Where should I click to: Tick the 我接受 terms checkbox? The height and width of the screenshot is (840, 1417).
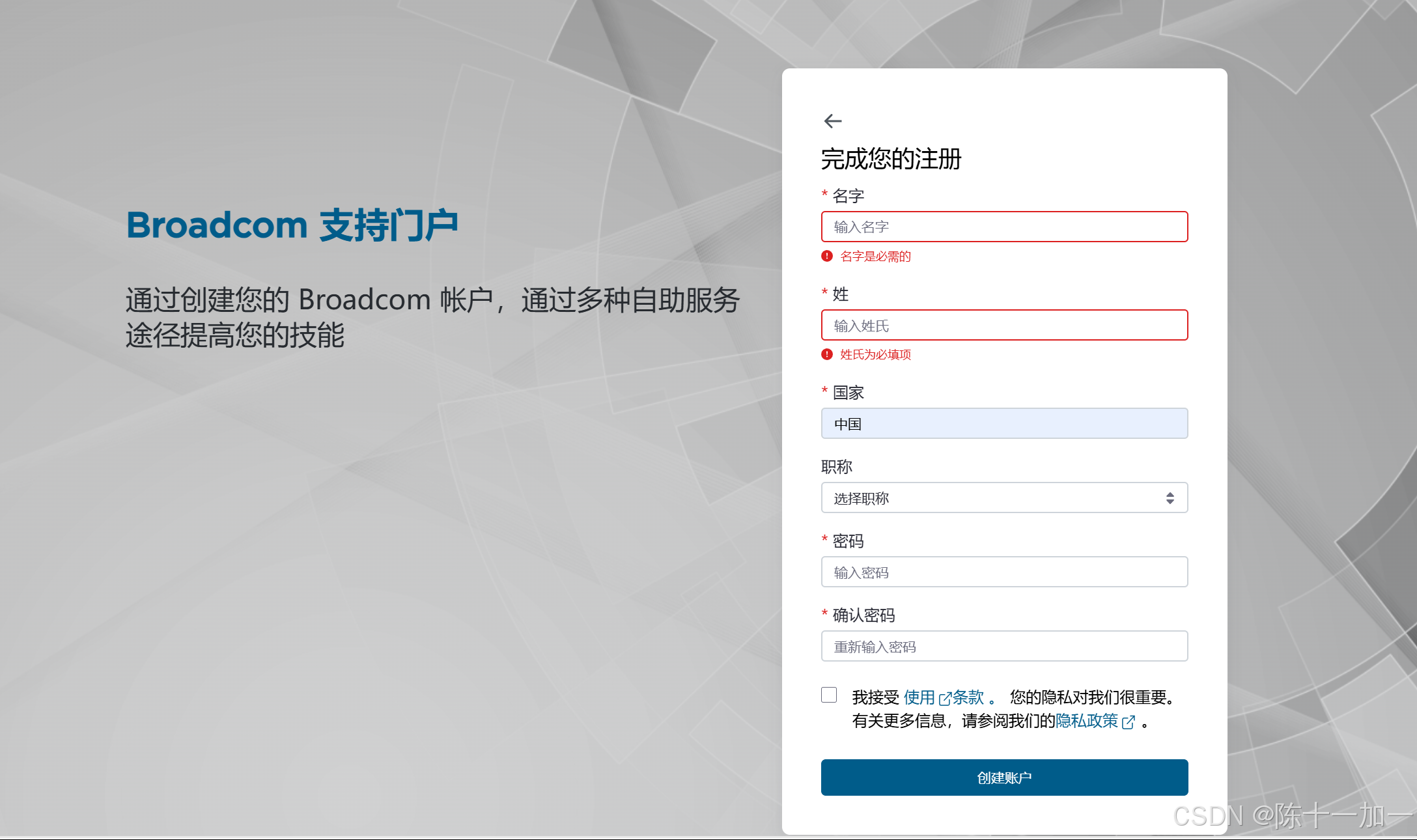(829, 695)
